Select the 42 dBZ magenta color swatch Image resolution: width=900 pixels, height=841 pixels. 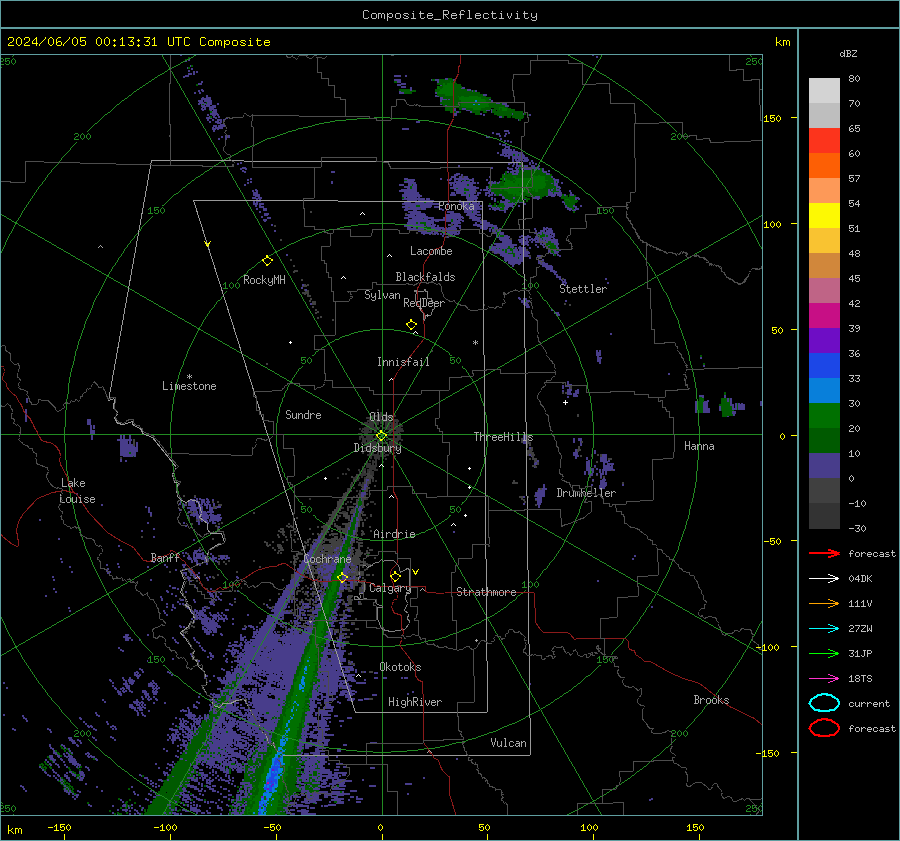tap(824, 315)
